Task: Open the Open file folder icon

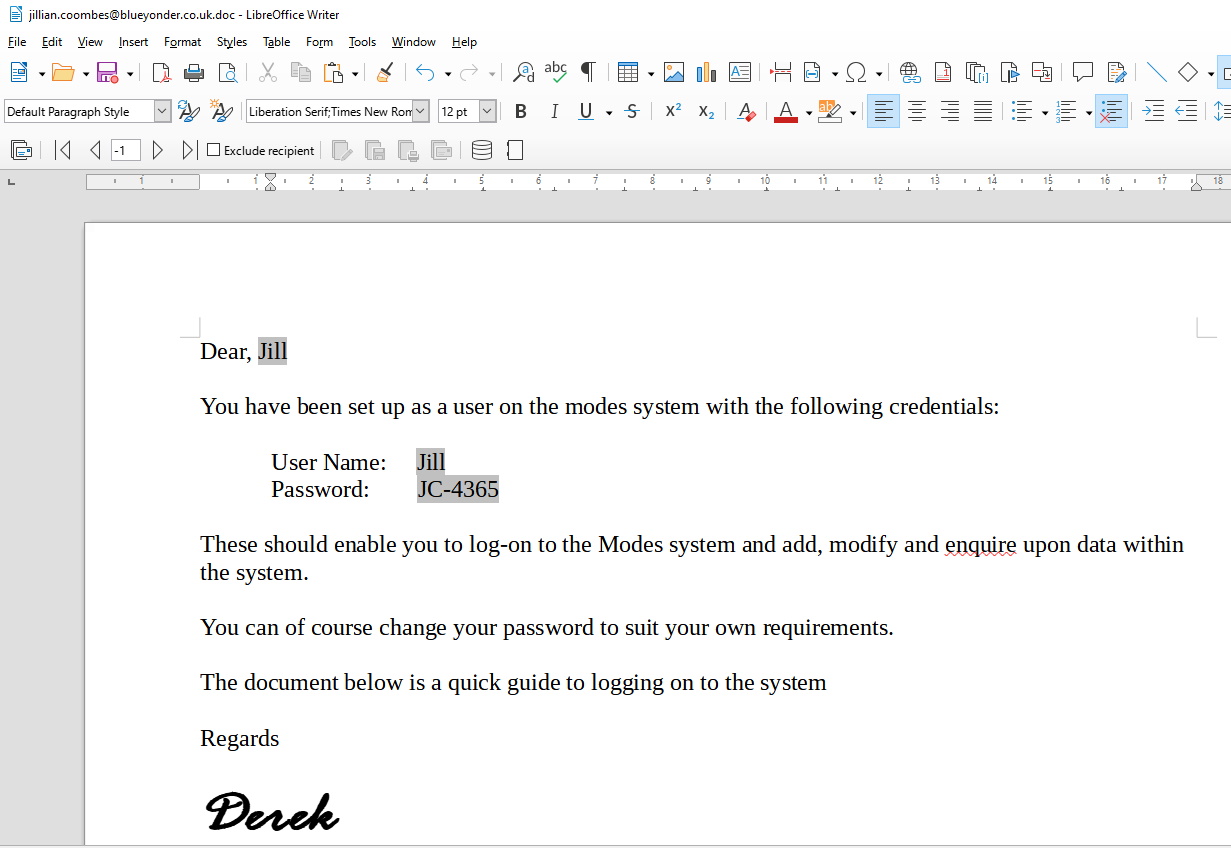Action: pyautogui.click(x=63, y=73)
